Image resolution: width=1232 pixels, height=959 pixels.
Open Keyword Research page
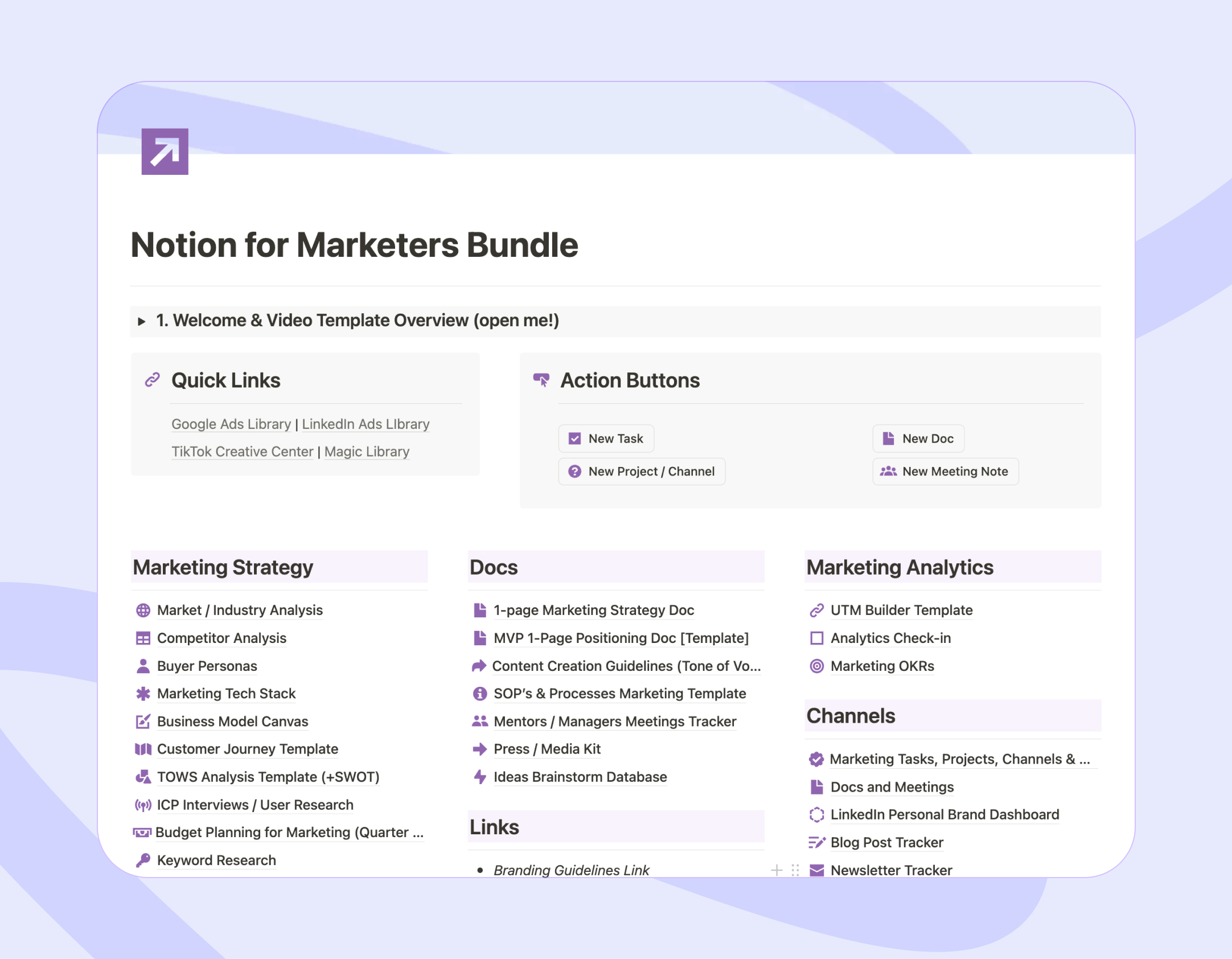pyautogui.click(x=216, y=860)
